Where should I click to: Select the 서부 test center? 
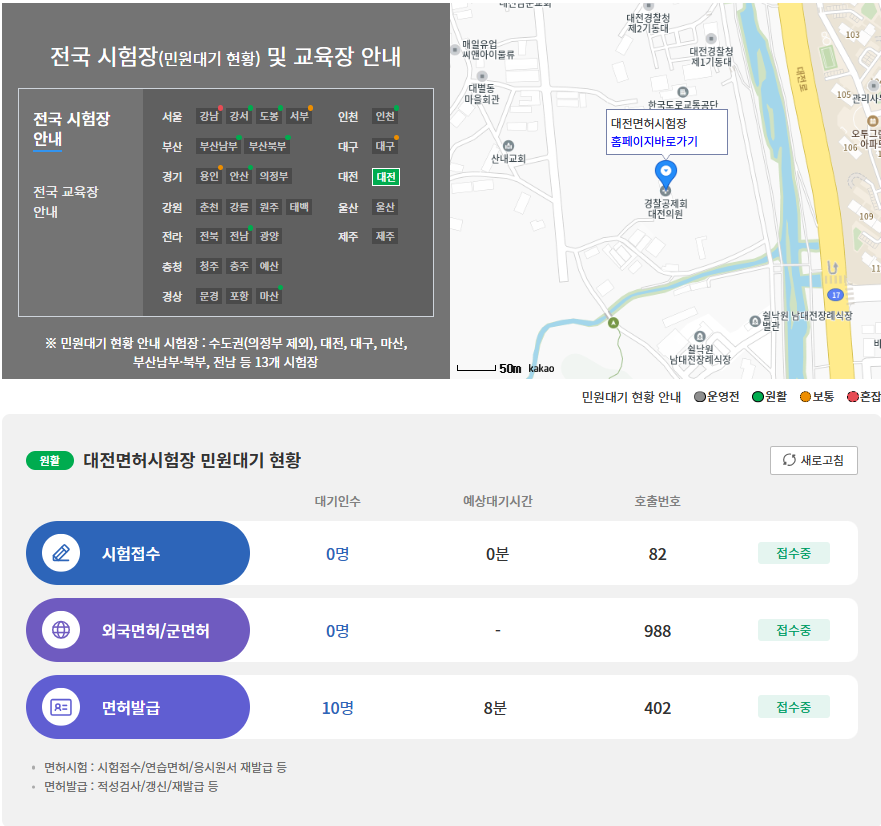click(x=299, y=116)
